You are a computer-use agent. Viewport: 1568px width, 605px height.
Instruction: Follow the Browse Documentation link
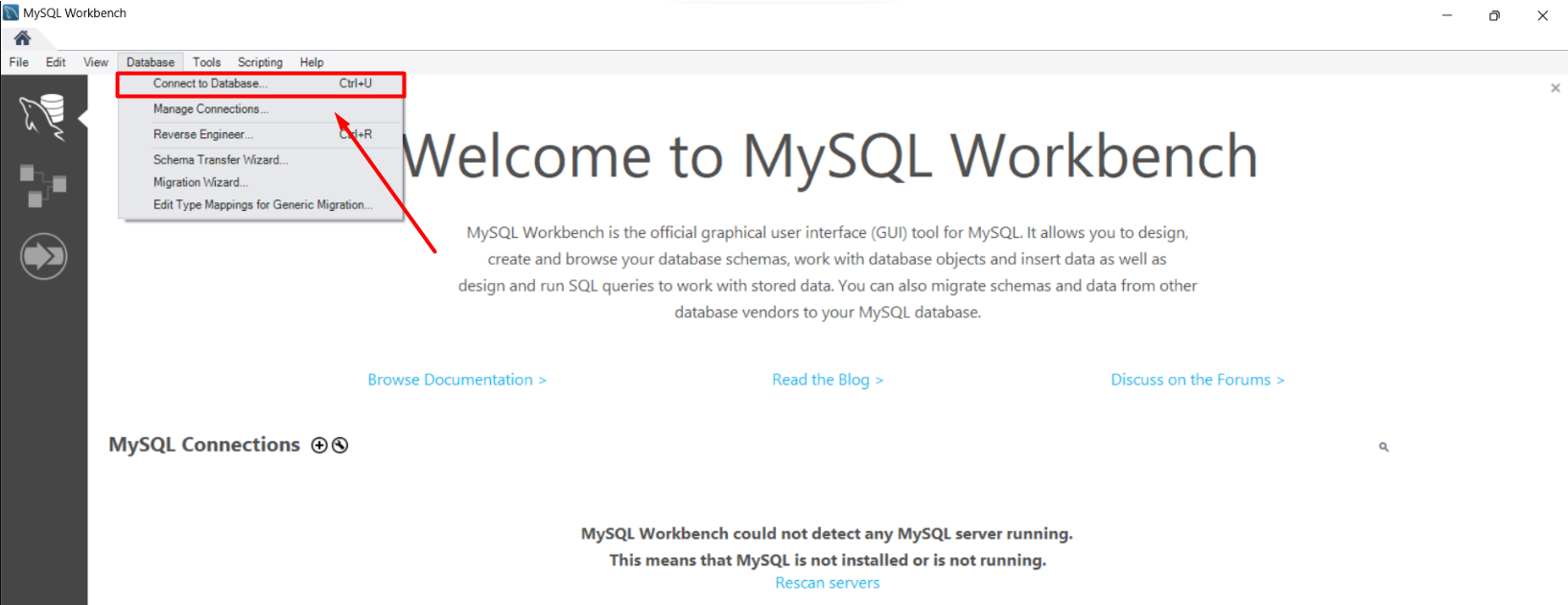(x=456, y=380)
